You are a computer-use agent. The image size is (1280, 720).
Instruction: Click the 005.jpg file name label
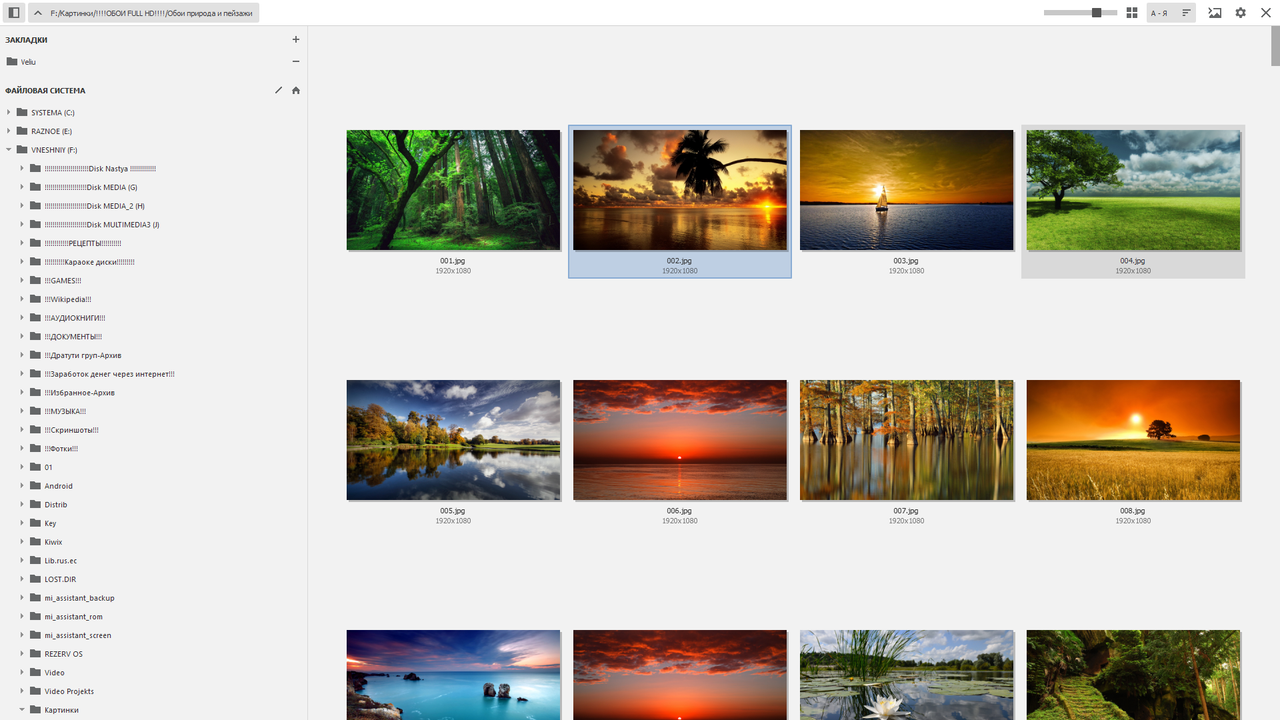(x=453, y=511)
